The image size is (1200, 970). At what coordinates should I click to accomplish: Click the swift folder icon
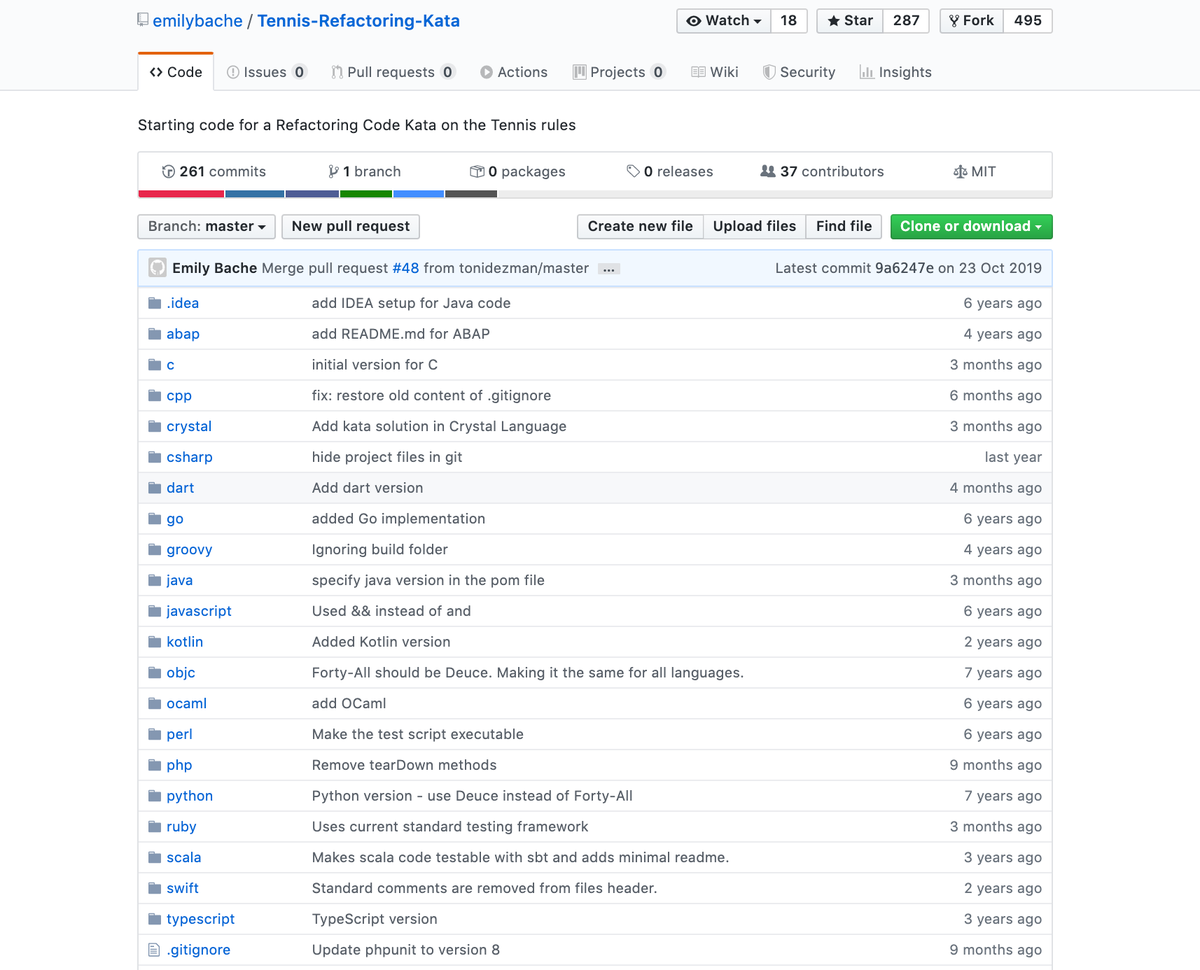click(x=155, y=888)
